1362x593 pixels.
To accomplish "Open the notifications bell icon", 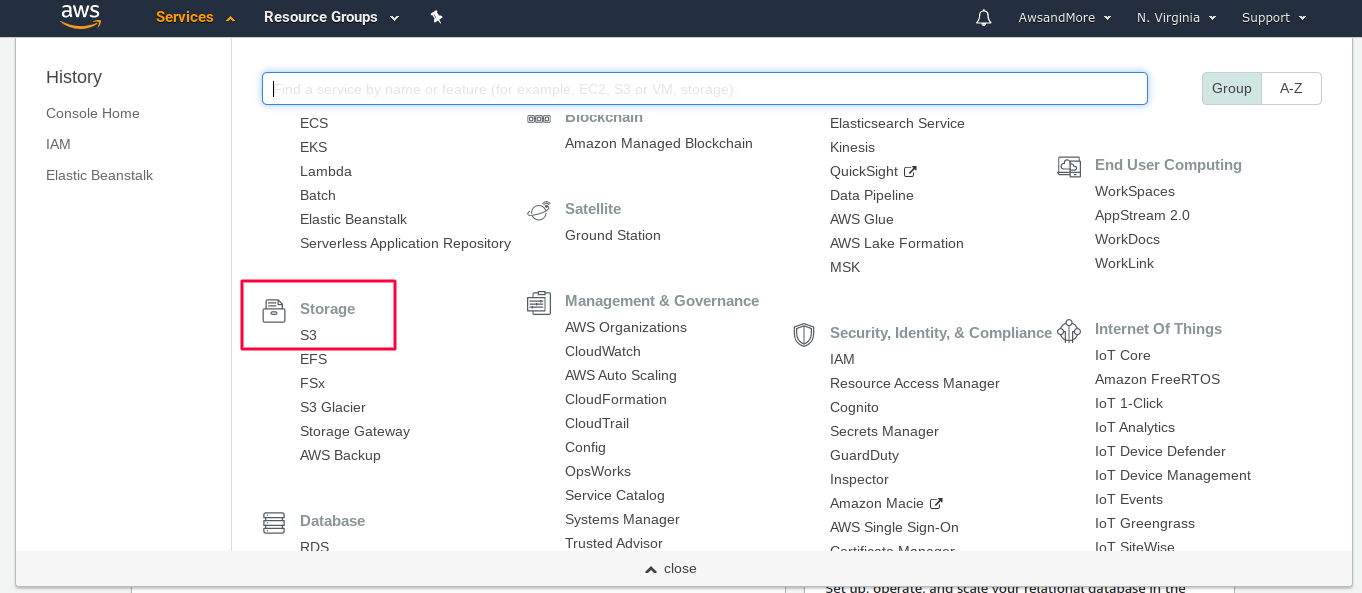I will tap(984, 18).
